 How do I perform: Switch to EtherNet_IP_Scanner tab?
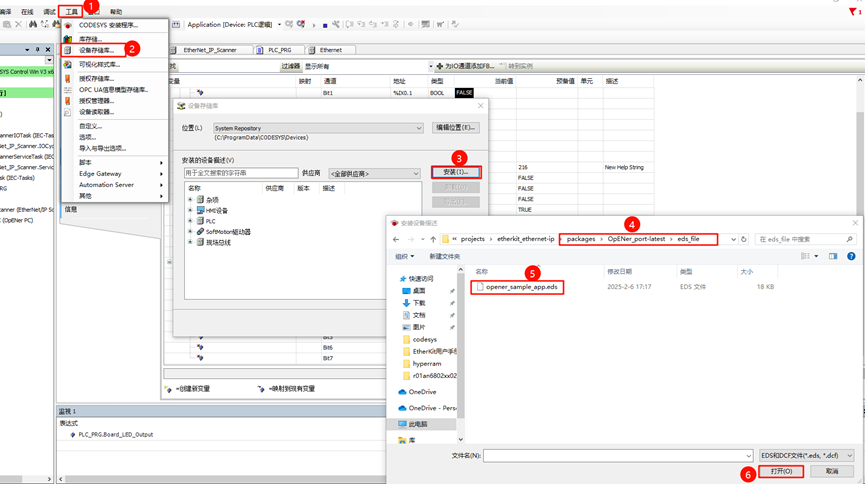pos(210,50)
